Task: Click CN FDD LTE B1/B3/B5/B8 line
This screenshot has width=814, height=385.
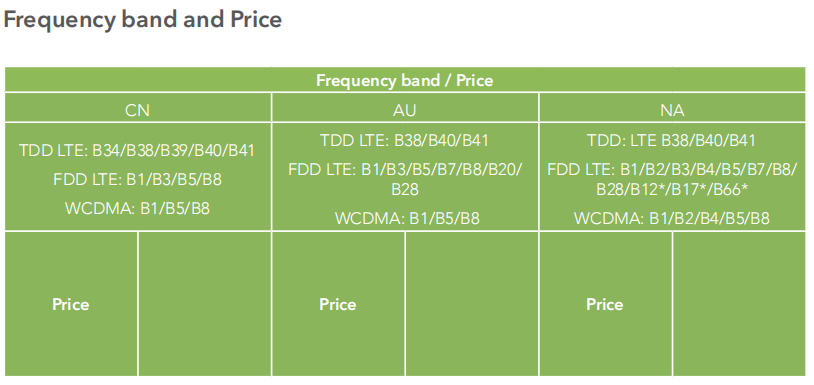Action: tap(138, 180)
